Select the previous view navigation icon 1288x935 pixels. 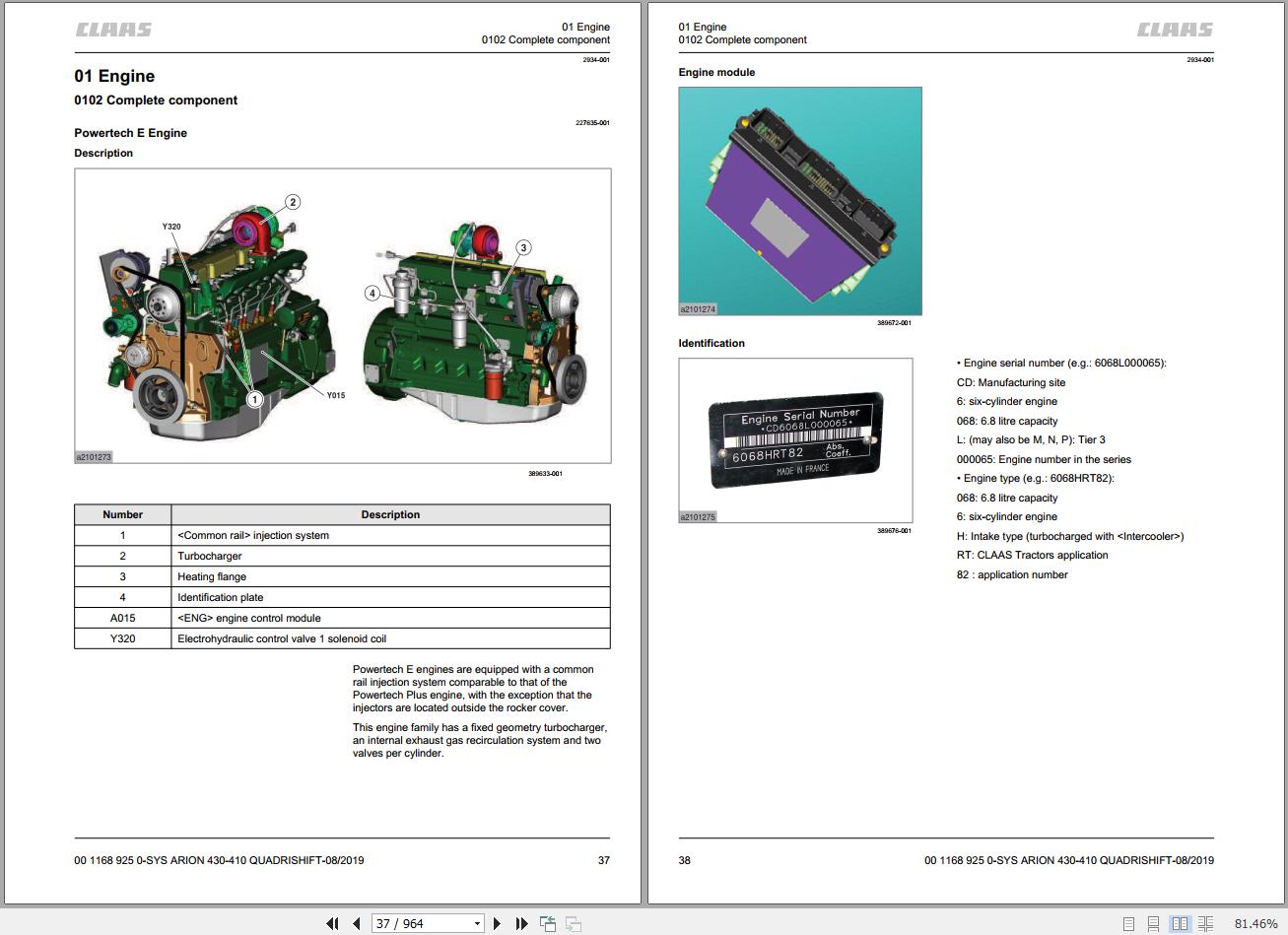(547, 923)
